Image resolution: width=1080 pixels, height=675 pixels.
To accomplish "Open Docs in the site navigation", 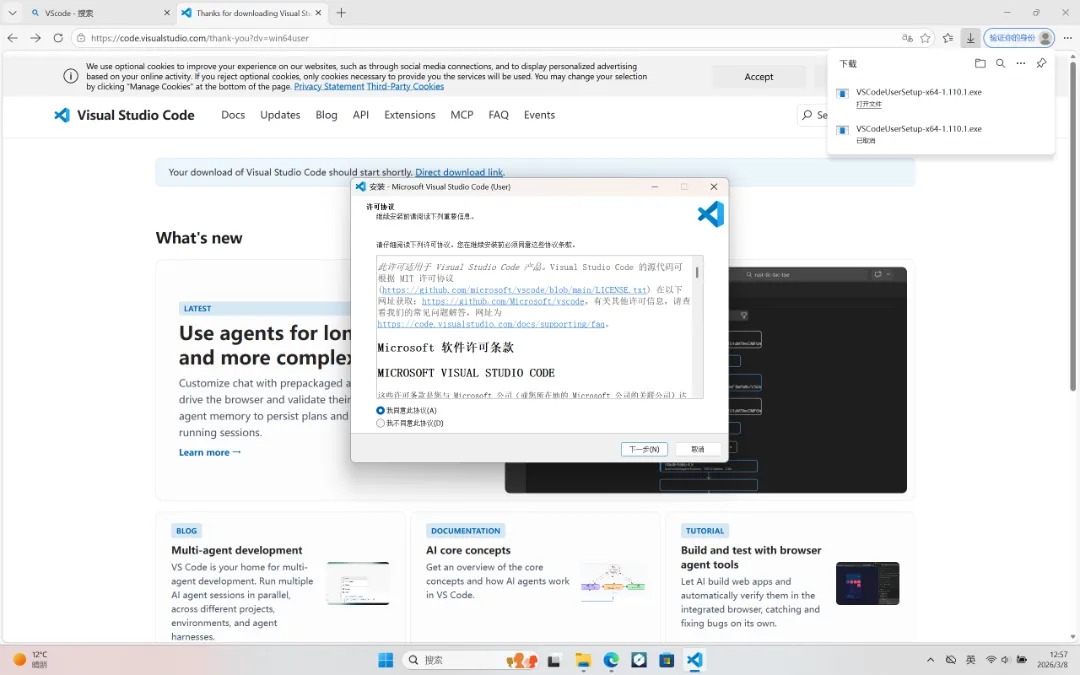I will tap(233, 115).
